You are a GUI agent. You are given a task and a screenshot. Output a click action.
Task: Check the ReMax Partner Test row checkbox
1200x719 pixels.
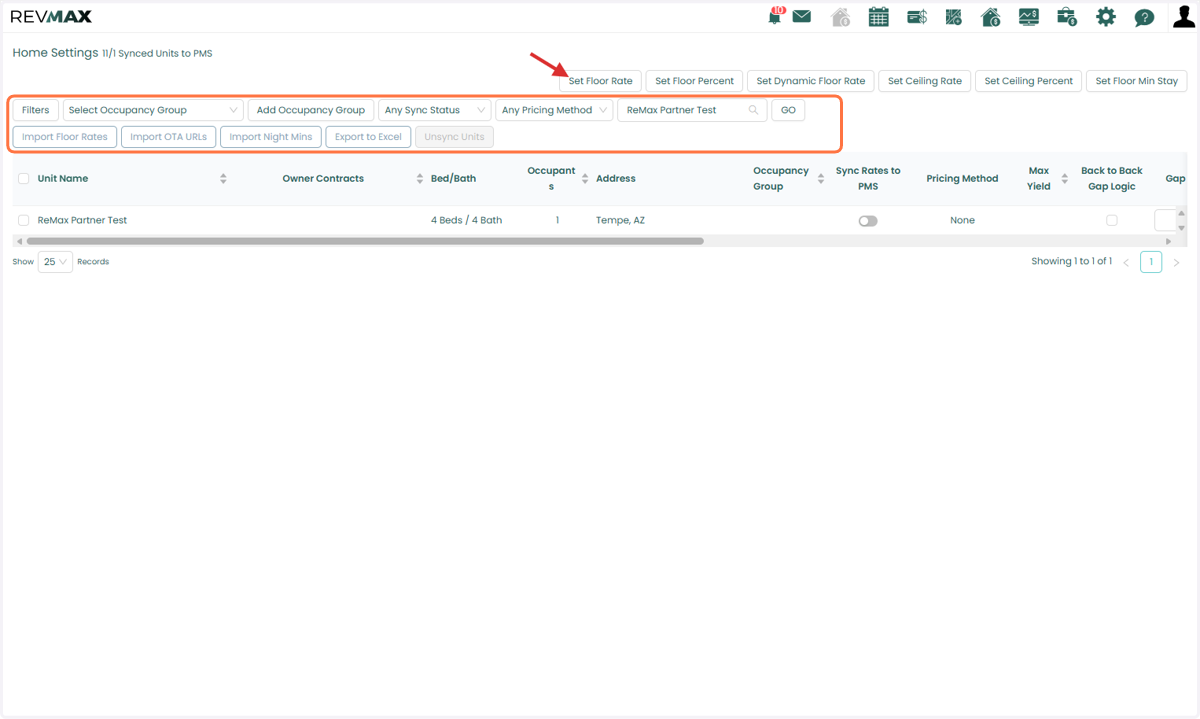pyautogui.click(x=23, y=220)
